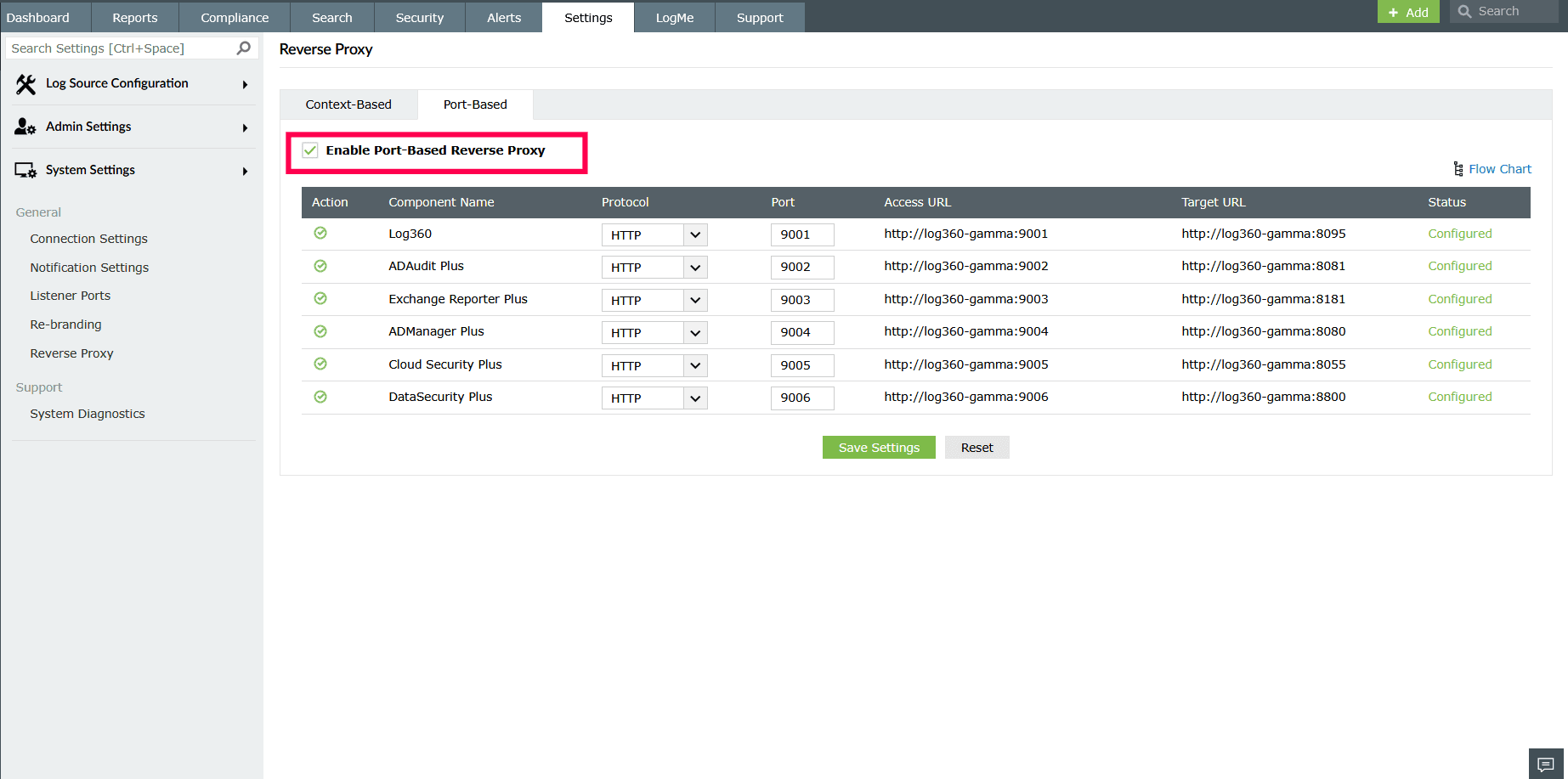Click the port field showing 9003
Image resolution: width=1568 pixels, height=779 pixels.
pyautogui.click(x=802, y=300)
